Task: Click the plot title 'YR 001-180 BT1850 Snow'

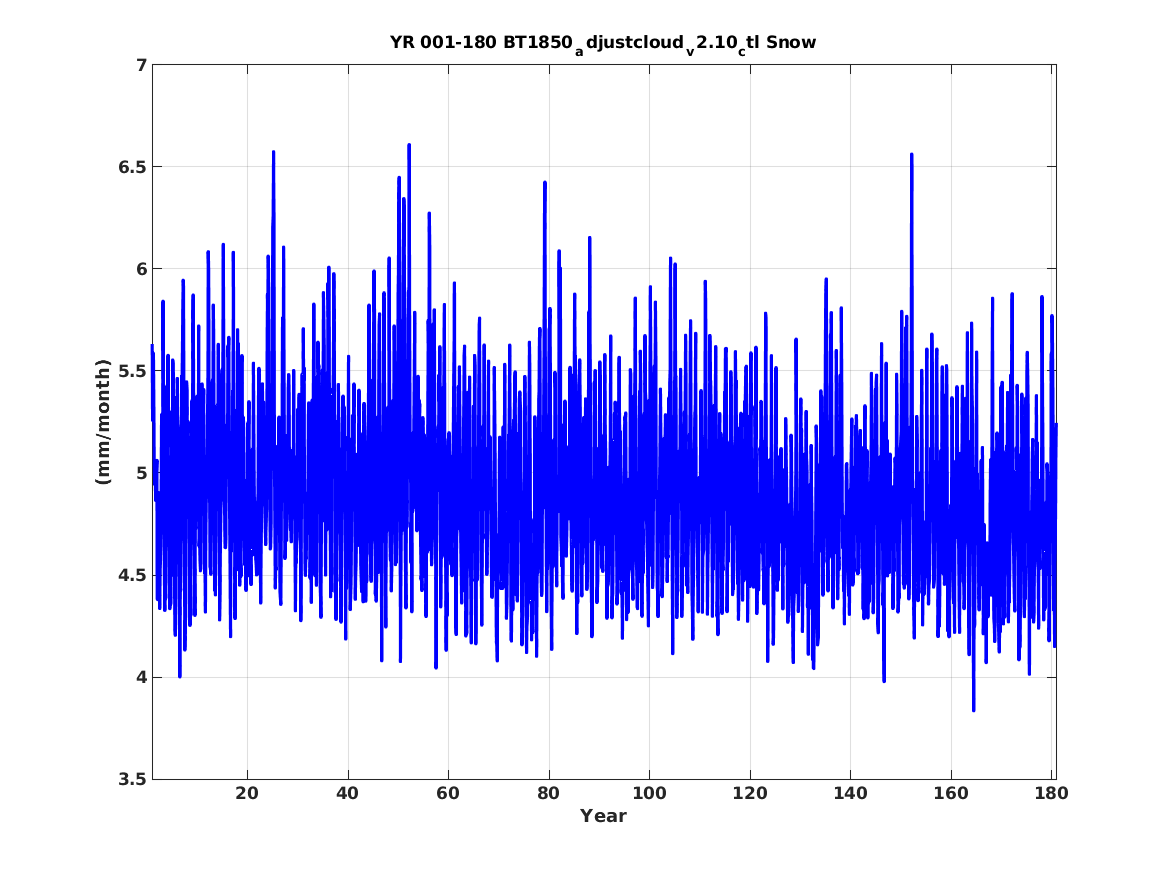Action: click(x=603, y=43)
